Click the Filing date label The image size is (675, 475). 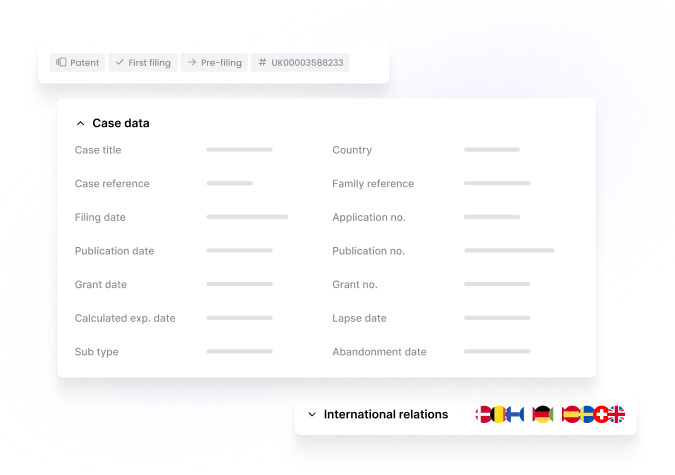click(x=100, y=217)
